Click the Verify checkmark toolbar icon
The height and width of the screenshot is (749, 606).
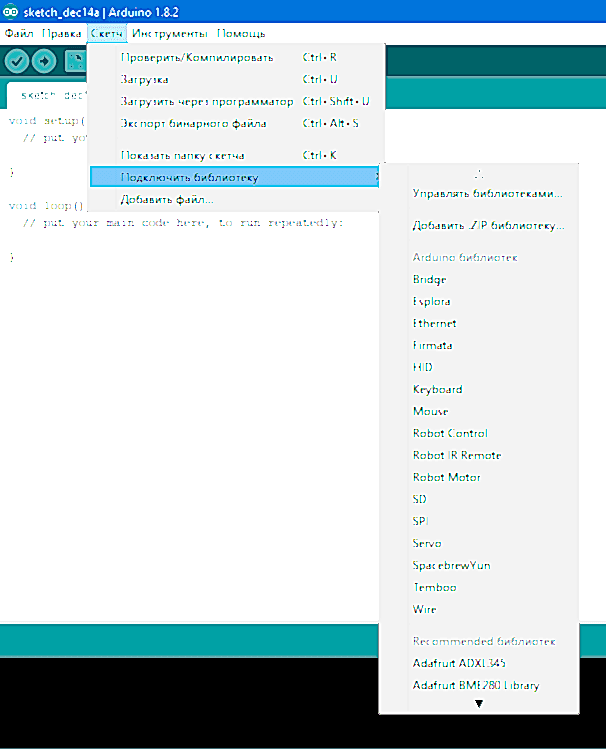click(x=17, y=61)
